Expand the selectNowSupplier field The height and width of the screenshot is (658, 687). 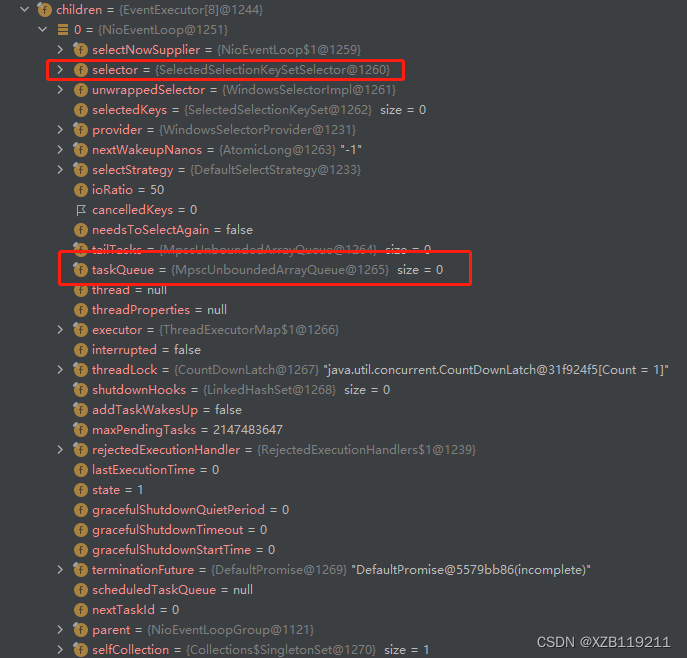pyautogui.click(x=60, y=50)
